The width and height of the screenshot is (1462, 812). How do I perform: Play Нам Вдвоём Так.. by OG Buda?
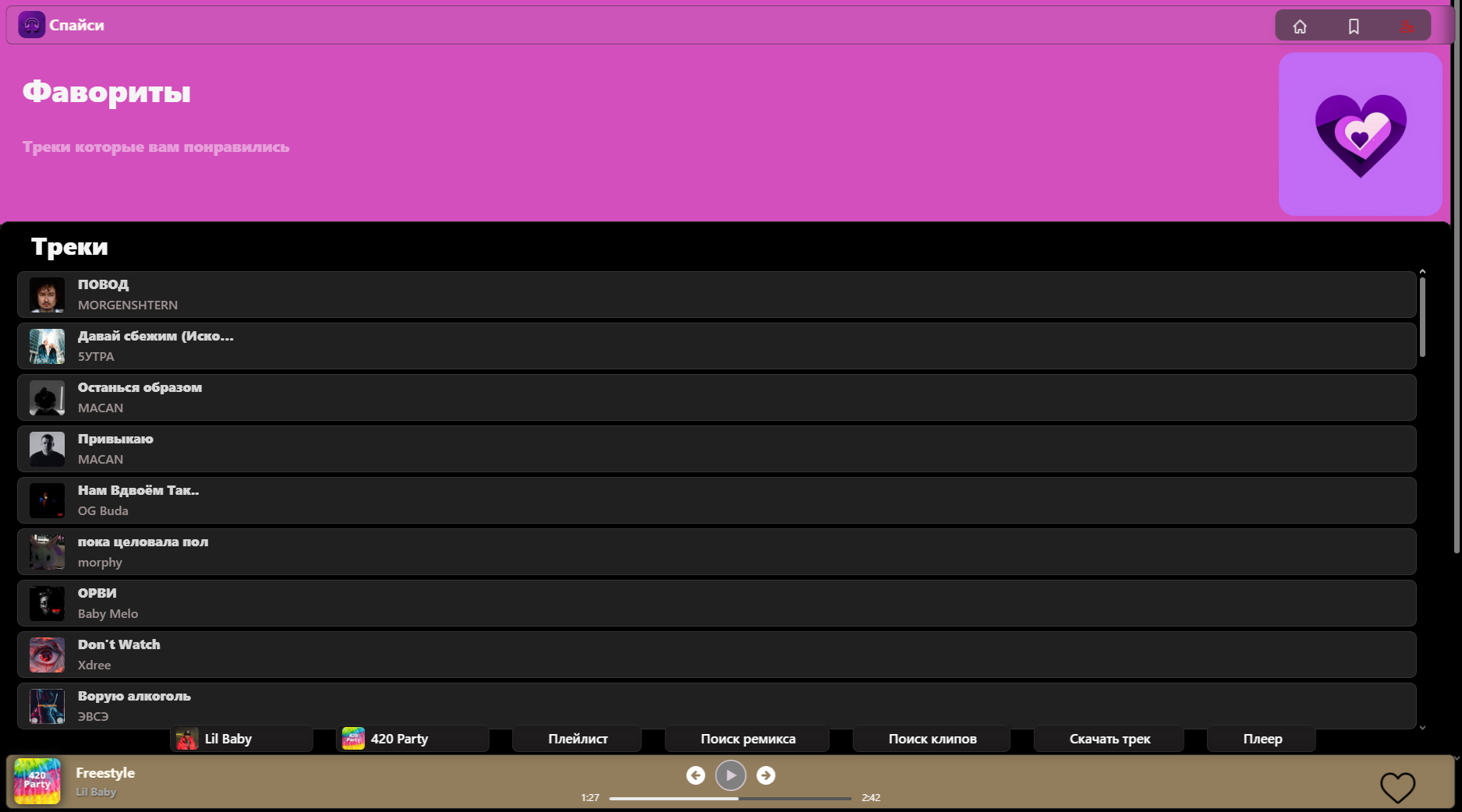click(x=717, y=500)
